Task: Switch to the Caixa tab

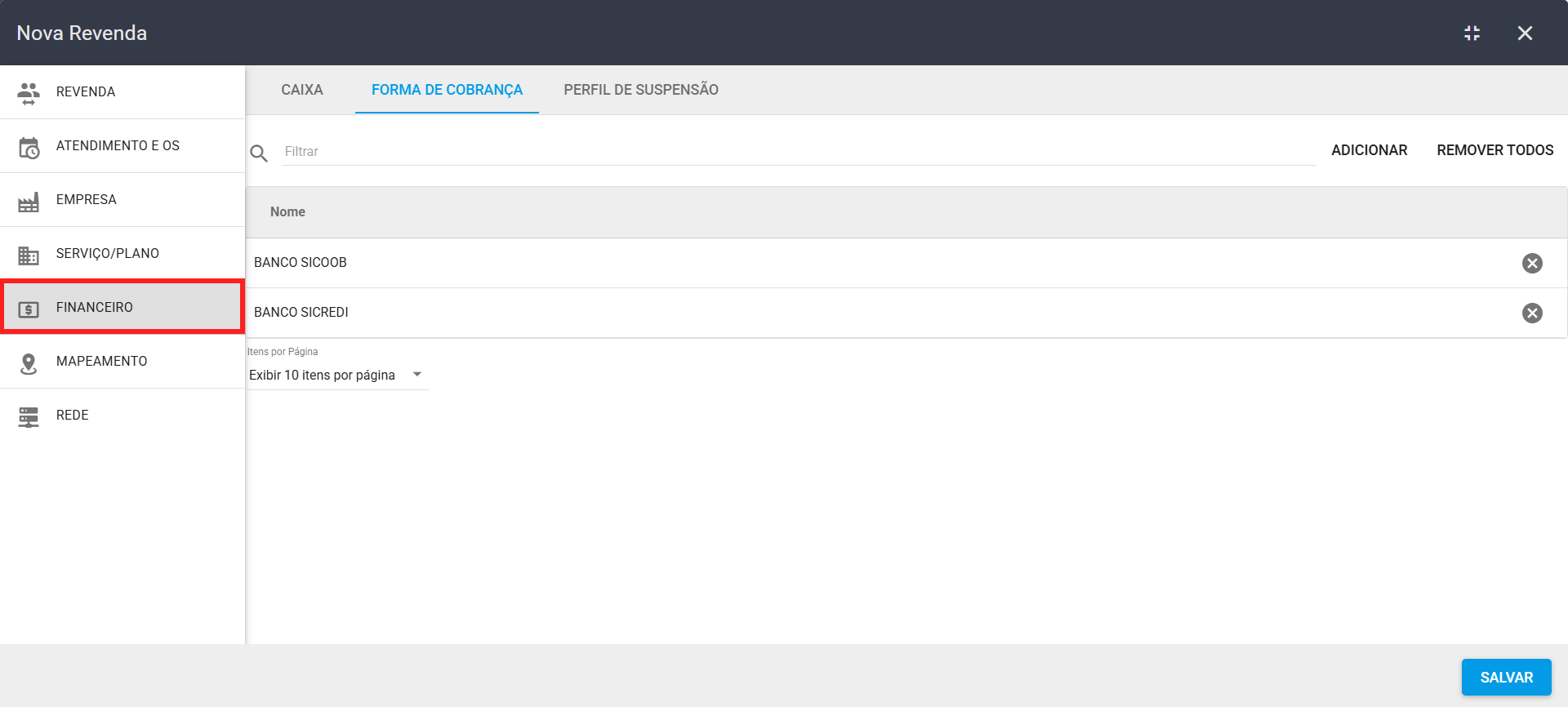Action: tap(302, 90)
